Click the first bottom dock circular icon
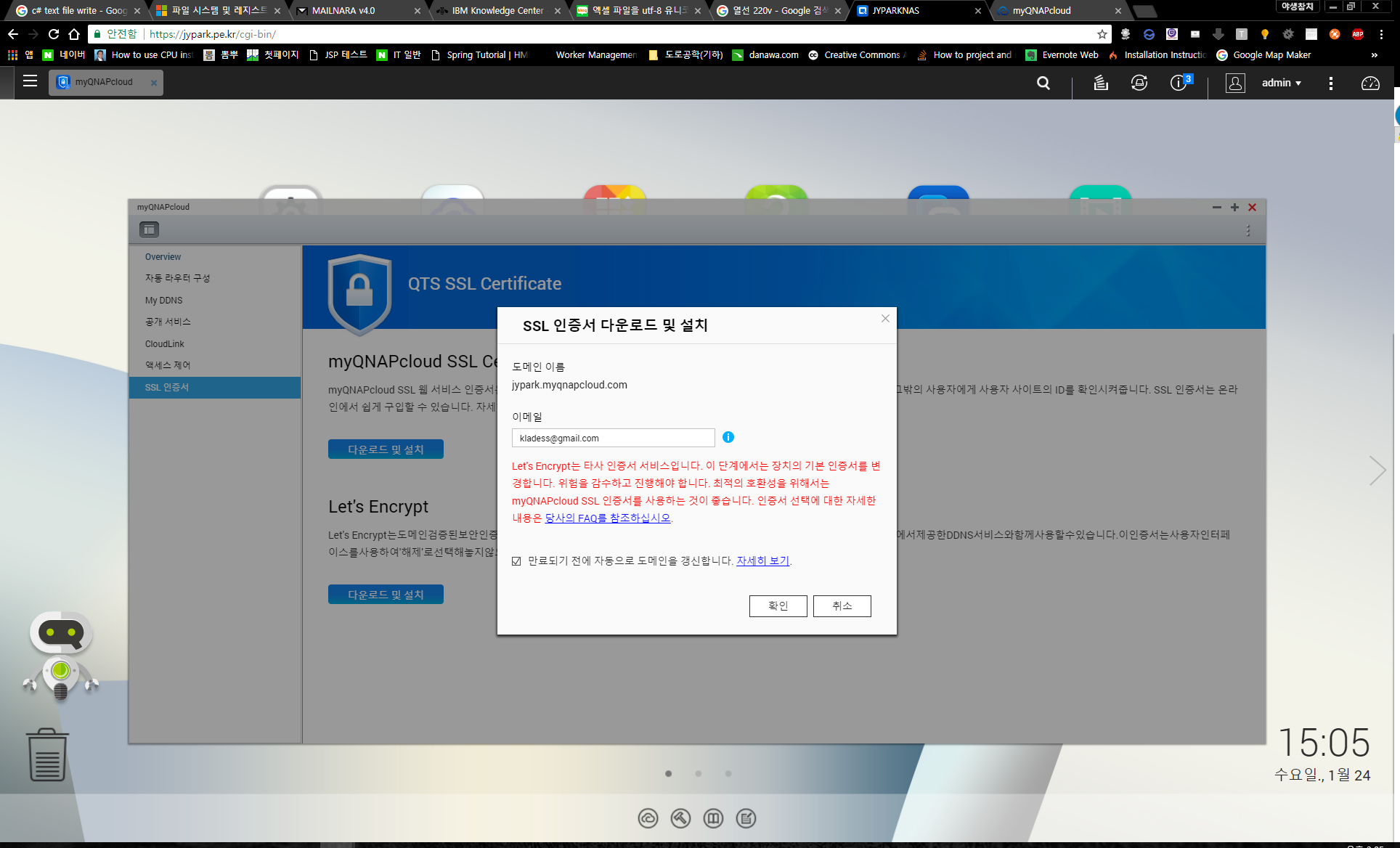The width and height of the screenshot is (1400, 848). click(x=648, y=818)
